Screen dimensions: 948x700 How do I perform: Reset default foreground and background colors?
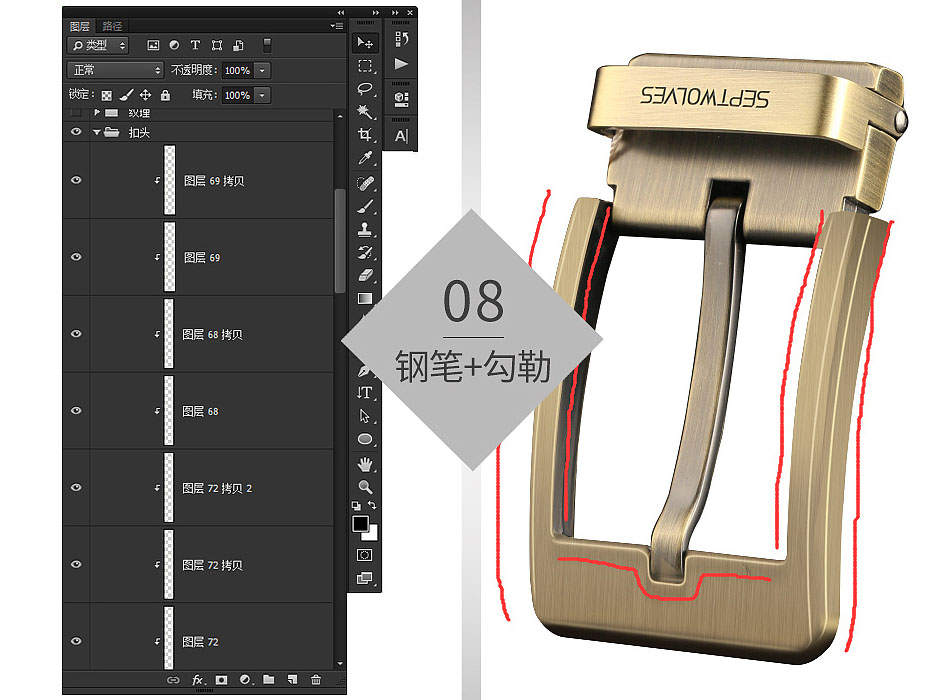356,505
